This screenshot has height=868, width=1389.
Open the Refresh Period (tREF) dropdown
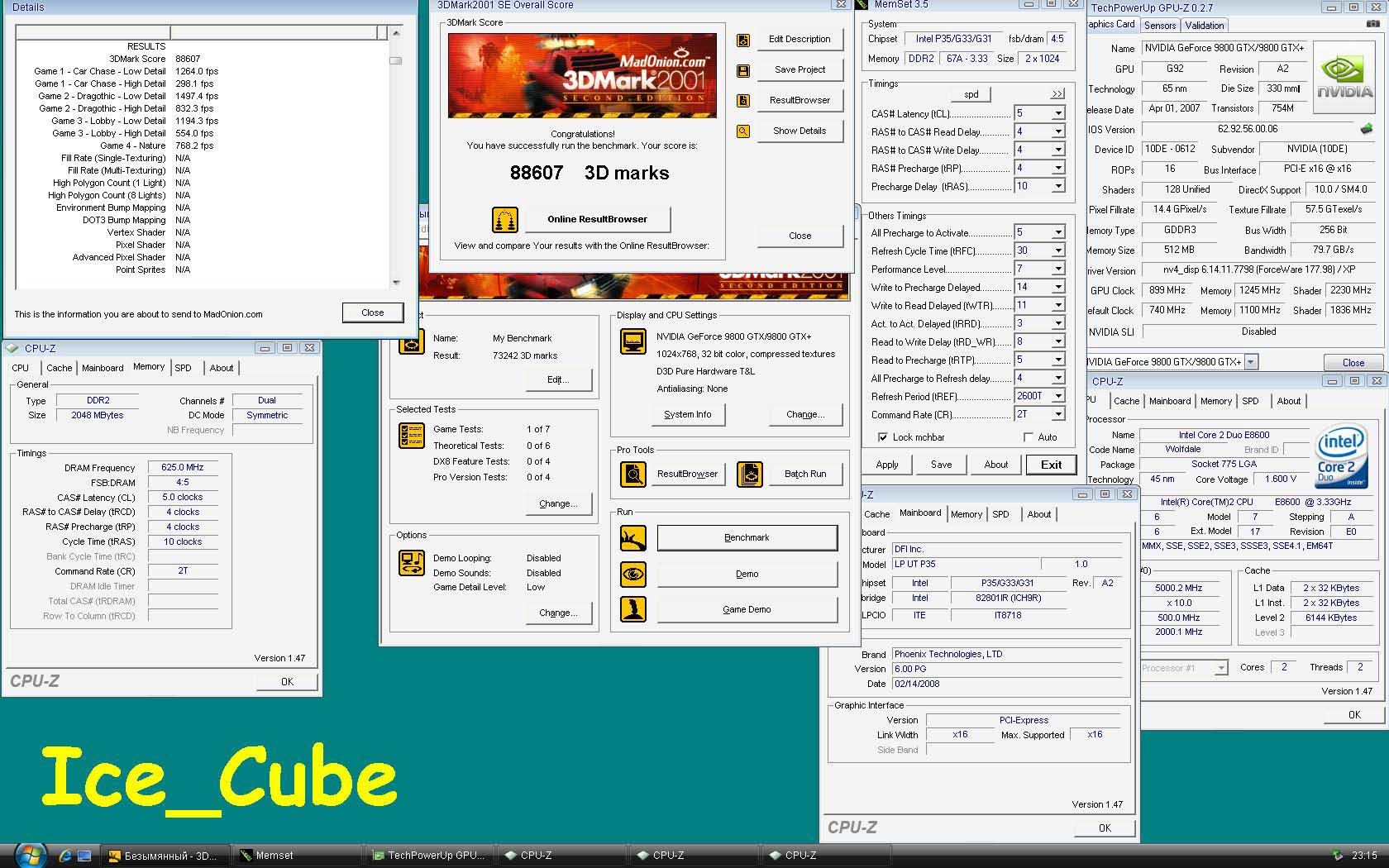coord(1058,396)
